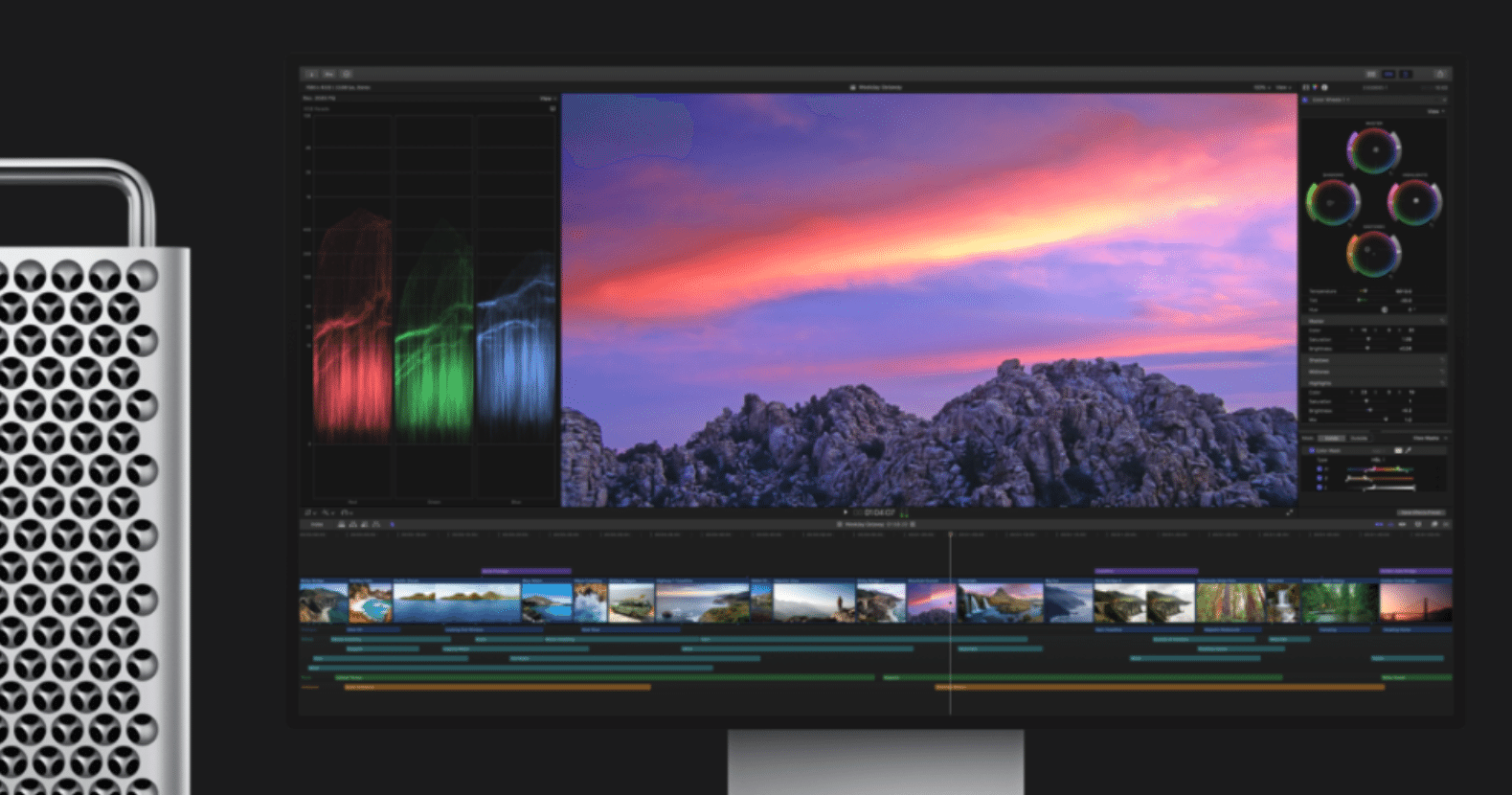Click the append clip edit icon
The height and width of the screenshot is (795, 1512).
(364, 524)
